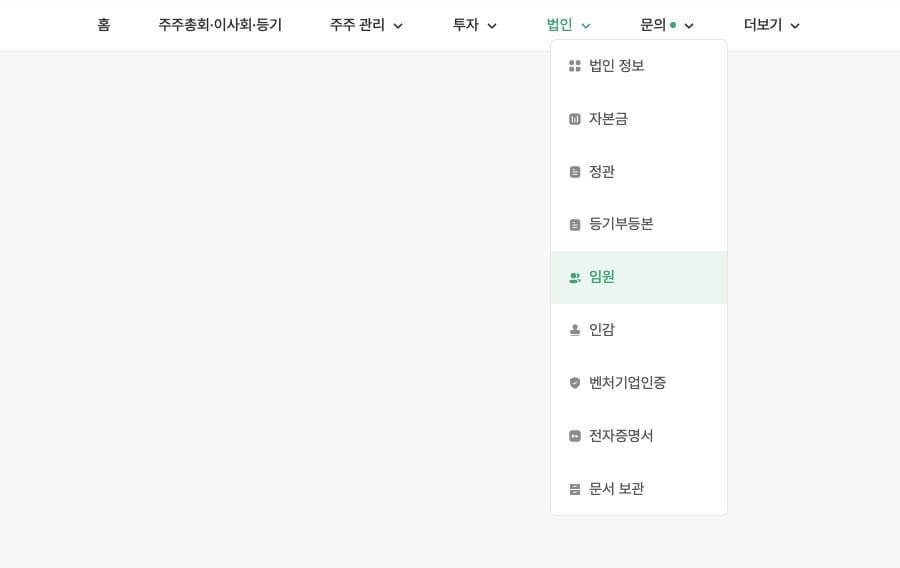Open the 투자 dropdown menu
This screenshot has height=568, width=900.
[x=475, y=25]
